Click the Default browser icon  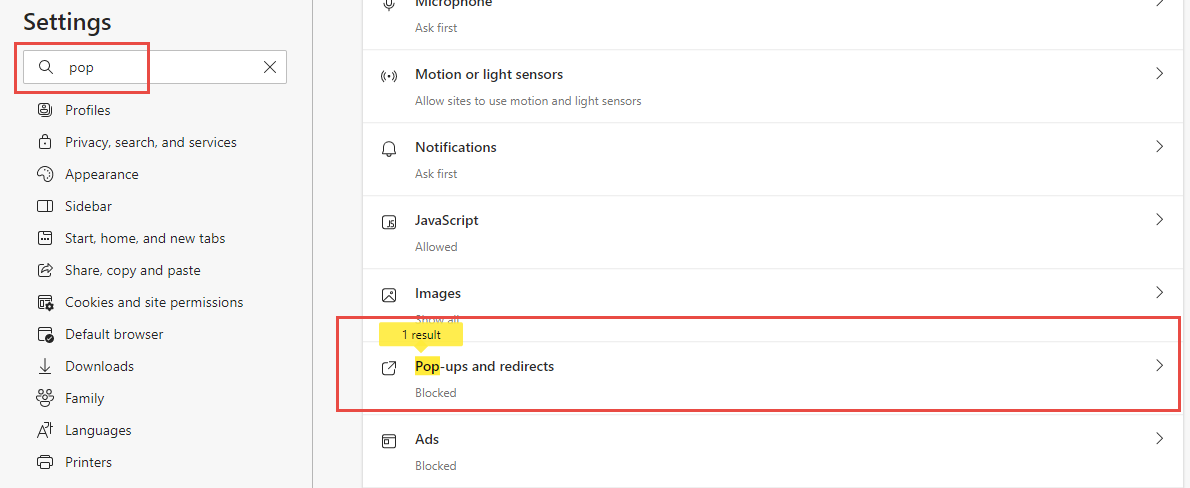pyautogui.click(x=45, y=334)
